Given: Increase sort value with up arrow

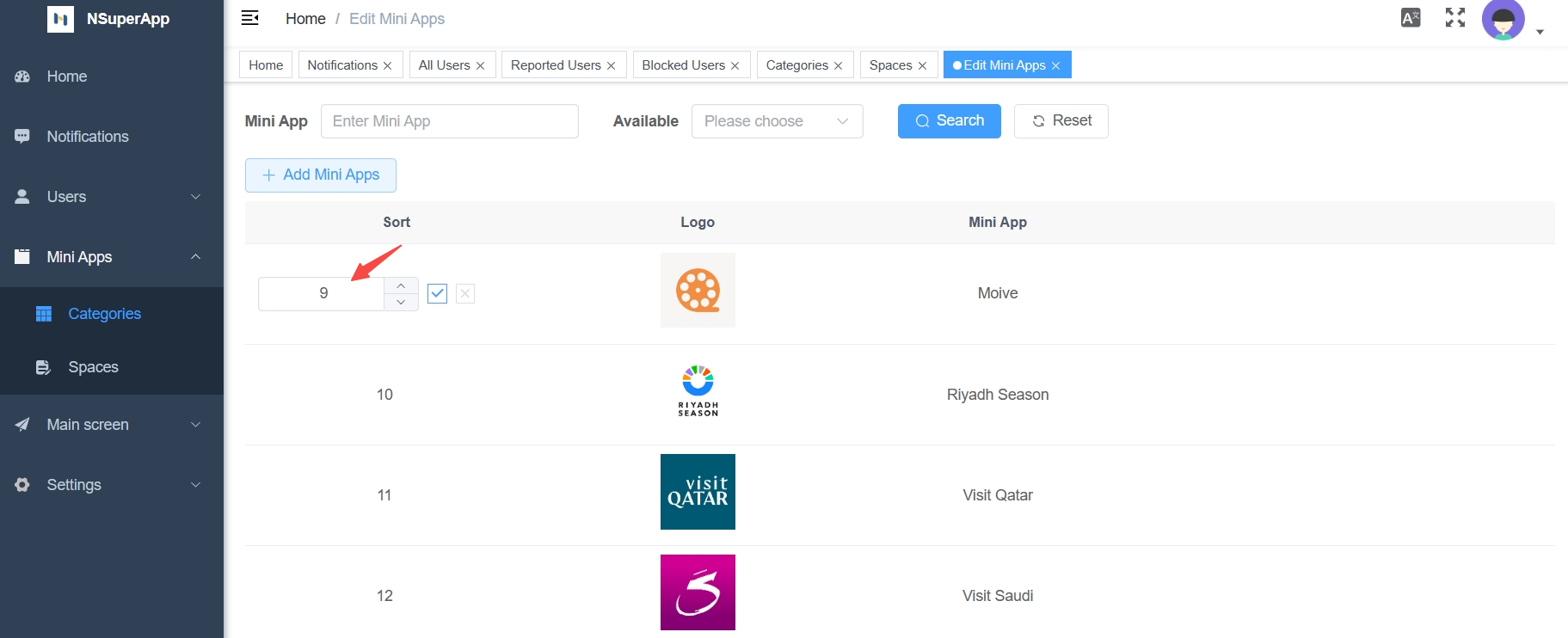Looking at the screenshot, I should click(401, 285).
